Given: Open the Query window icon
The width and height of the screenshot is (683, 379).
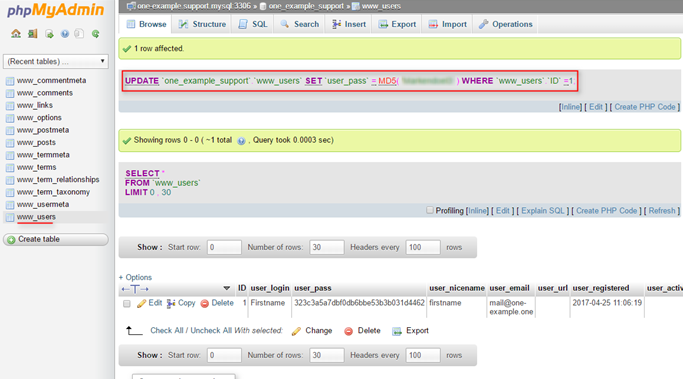Looking at the screenshot, I should click(x=49, y=34).
